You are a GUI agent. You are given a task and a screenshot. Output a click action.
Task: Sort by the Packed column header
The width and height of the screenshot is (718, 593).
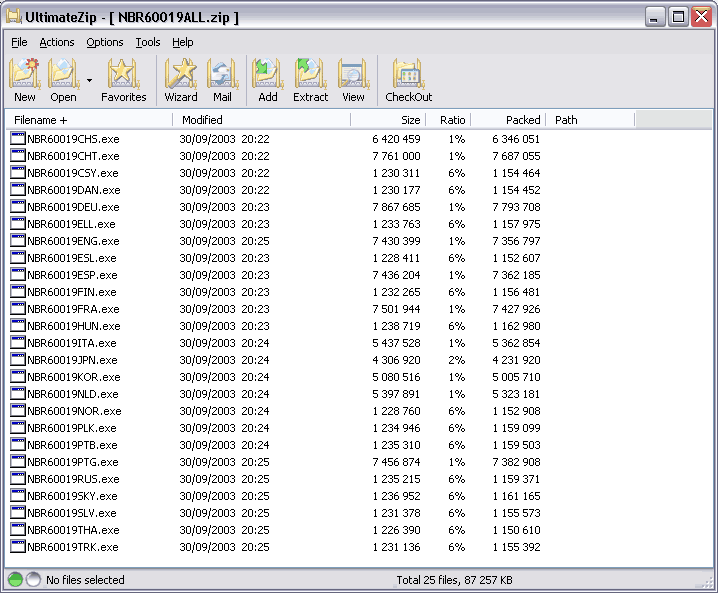click(x=508, y=120)
